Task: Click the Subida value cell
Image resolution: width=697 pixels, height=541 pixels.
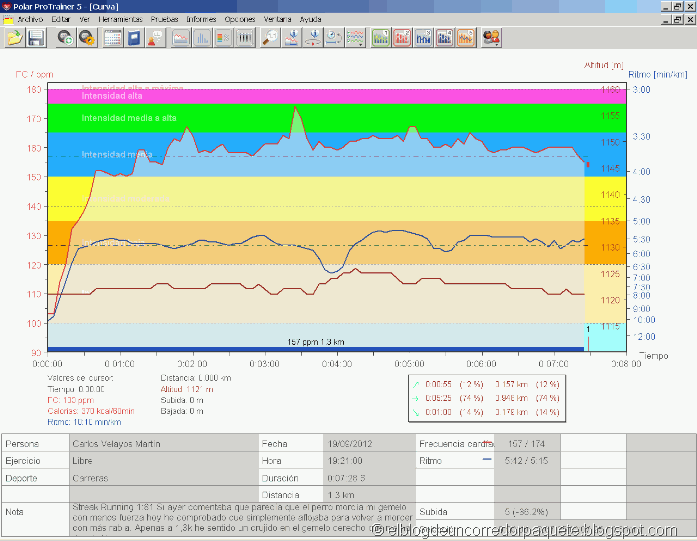Action: click(x=527, y=512)
